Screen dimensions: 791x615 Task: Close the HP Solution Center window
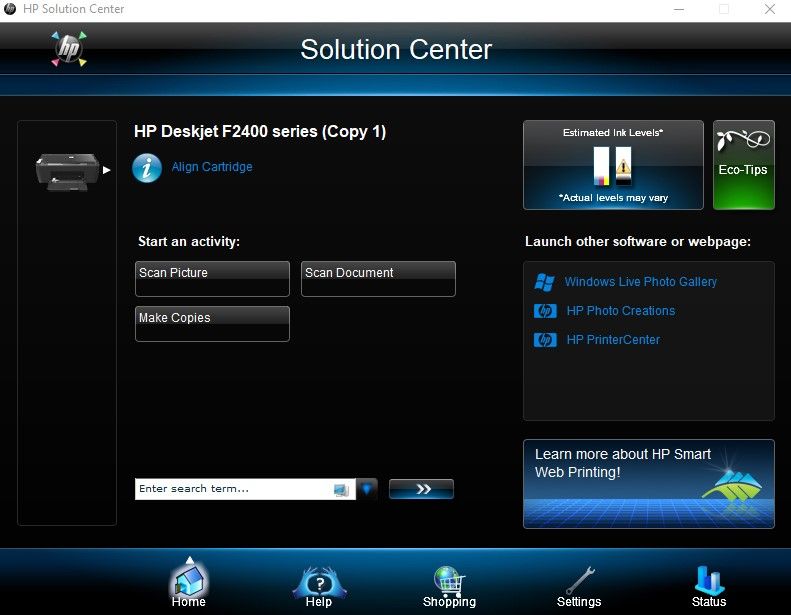coord(770,9)
